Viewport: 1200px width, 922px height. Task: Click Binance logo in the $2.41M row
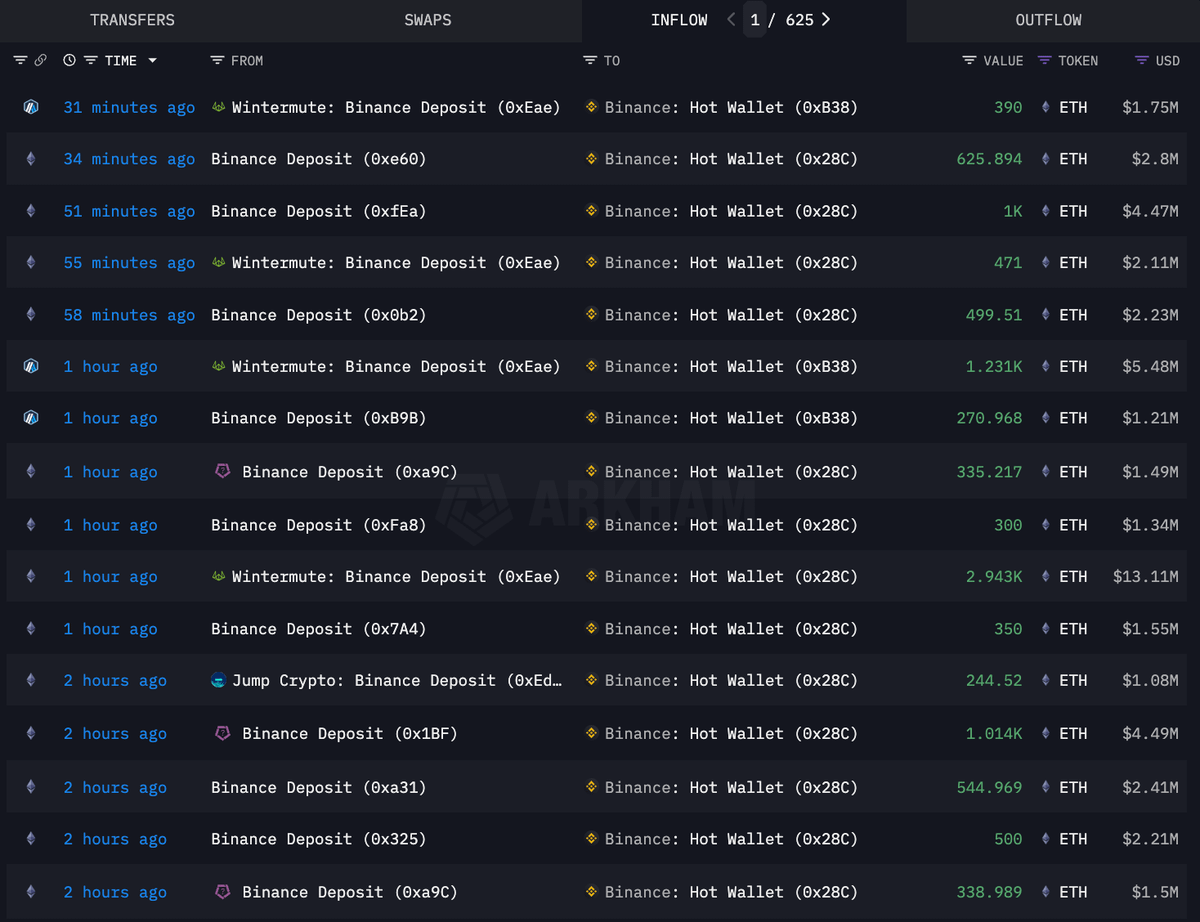point(591,788)
